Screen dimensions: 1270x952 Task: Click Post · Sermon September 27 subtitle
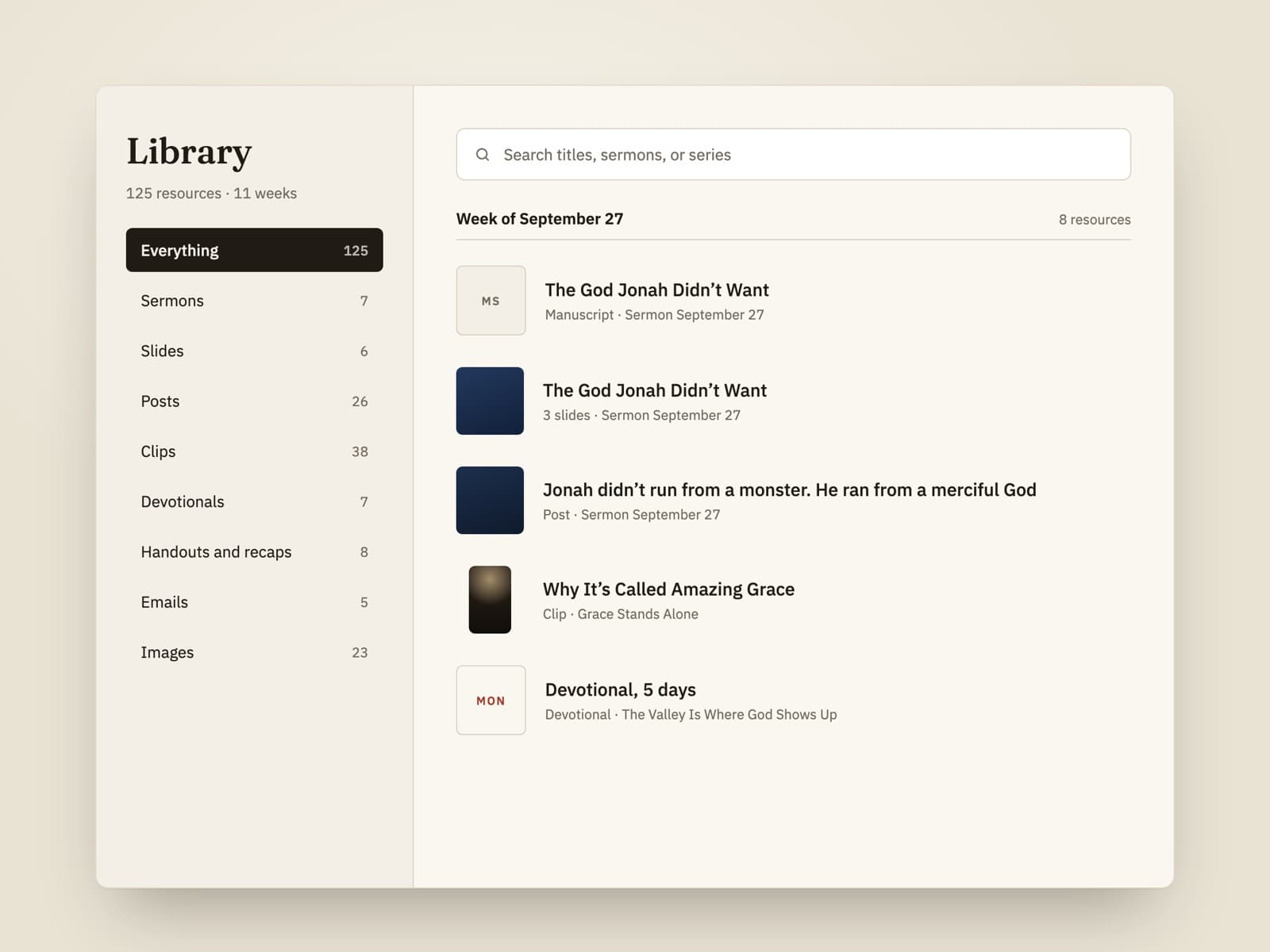click(x=631, y=514)
